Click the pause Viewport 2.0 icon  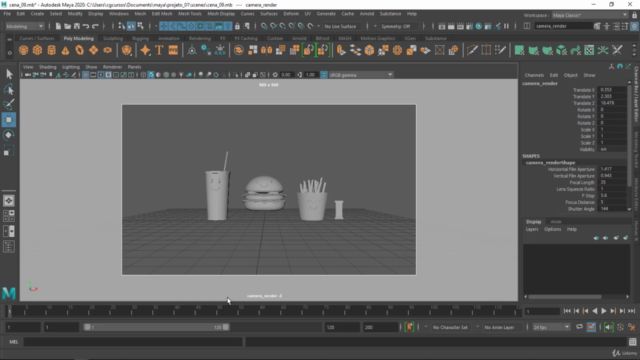[x=507, y=26]
